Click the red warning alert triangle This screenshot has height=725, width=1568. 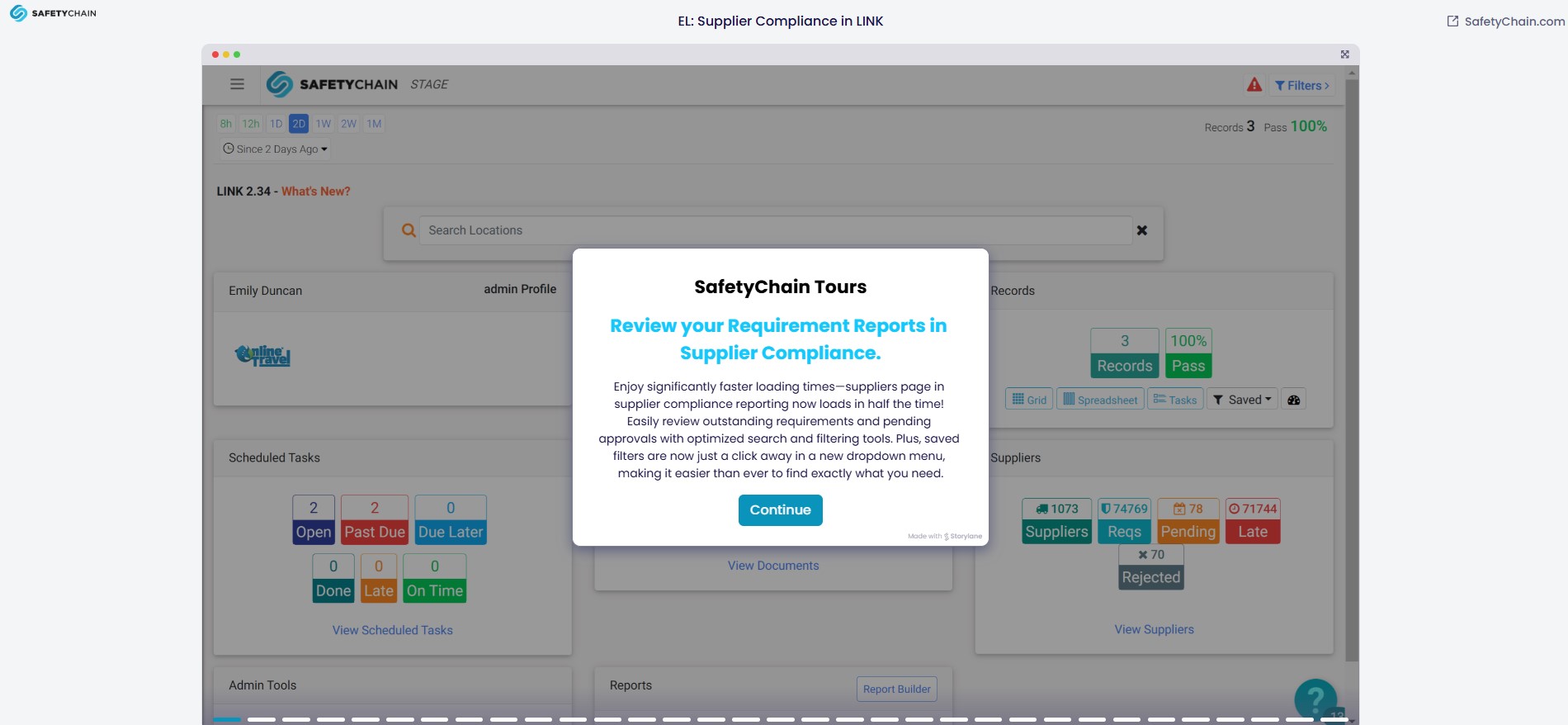pyautogui.click(x=1254, y=84)
